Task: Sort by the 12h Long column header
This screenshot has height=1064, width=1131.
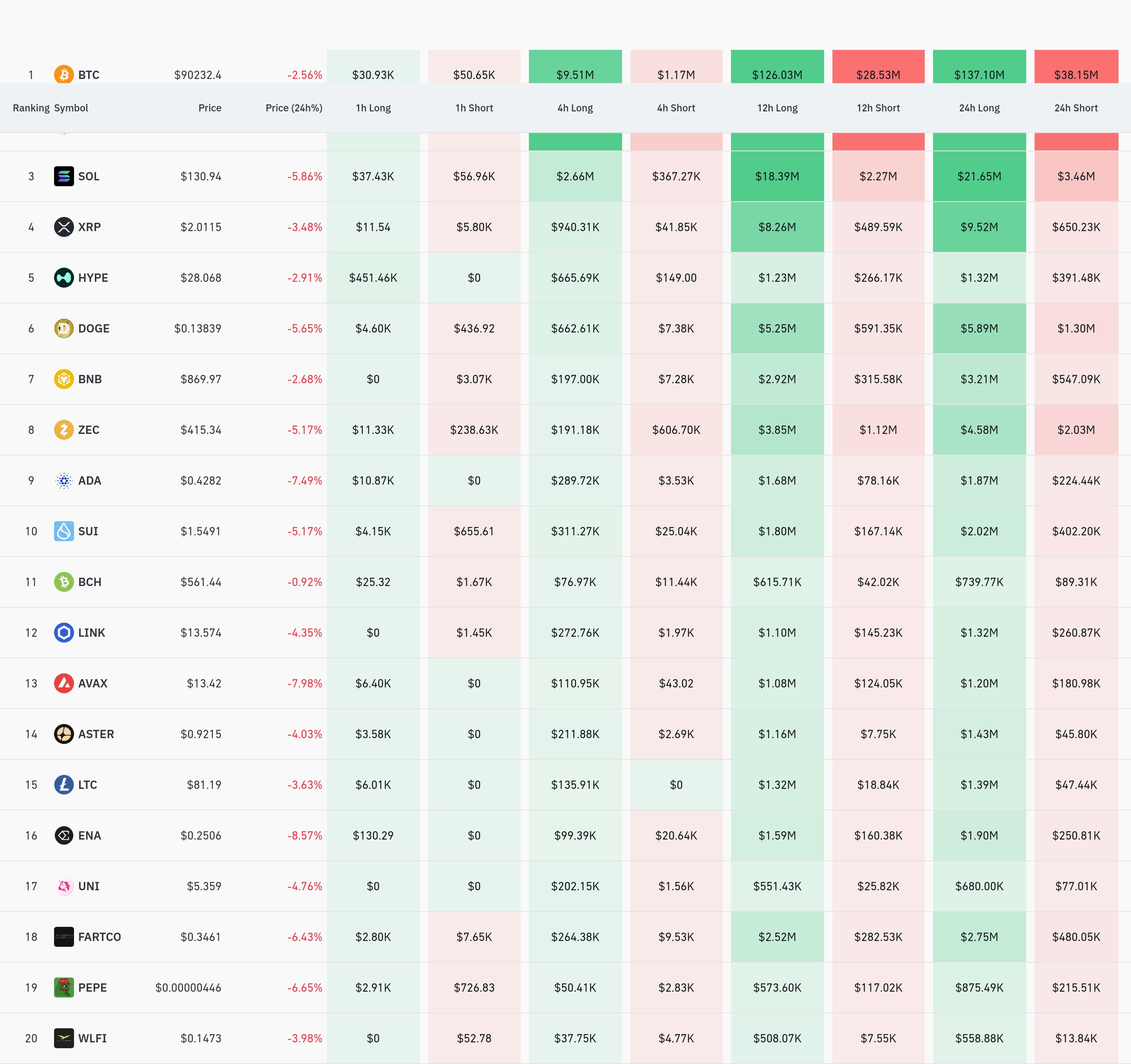Action: tap(777, 108)
